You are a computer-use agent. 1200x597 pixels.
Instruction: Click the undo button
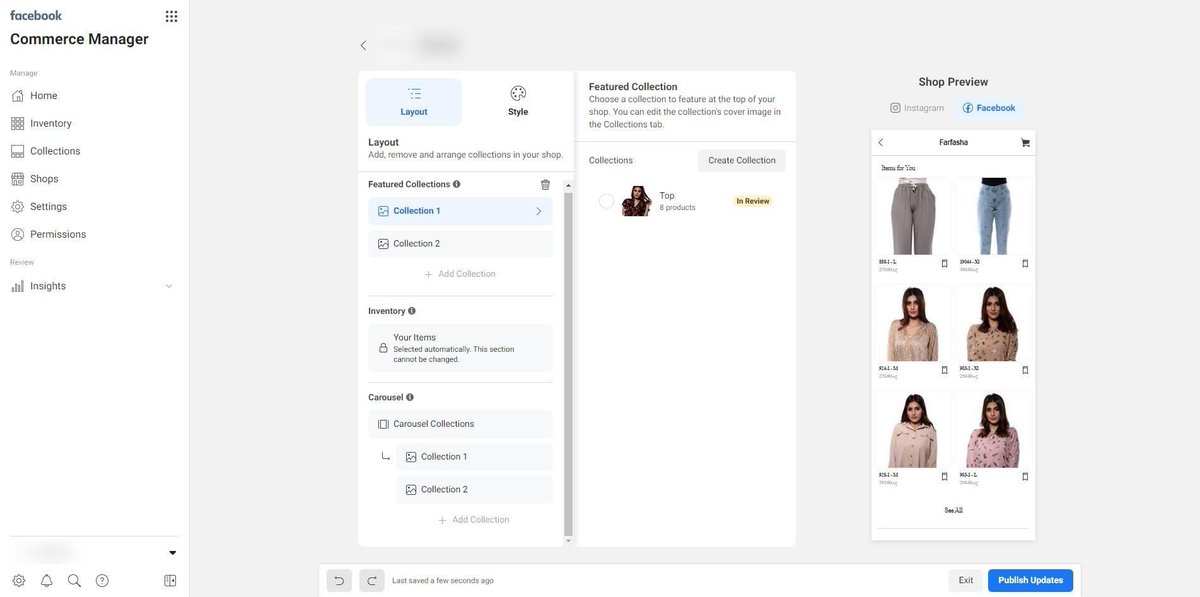tap(339, 581)
